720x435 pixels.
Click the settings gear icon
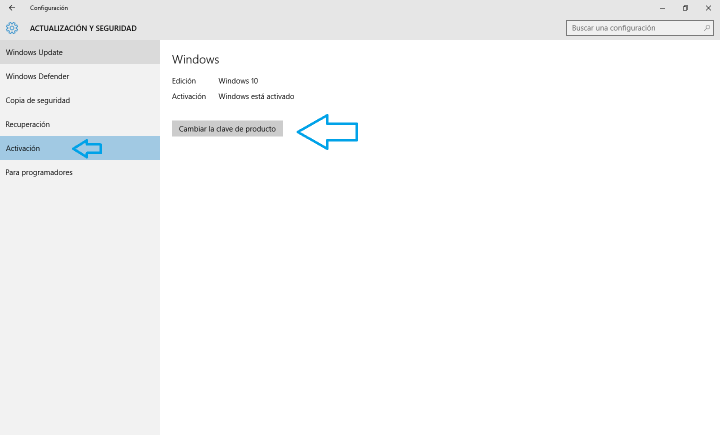point(12,28)
